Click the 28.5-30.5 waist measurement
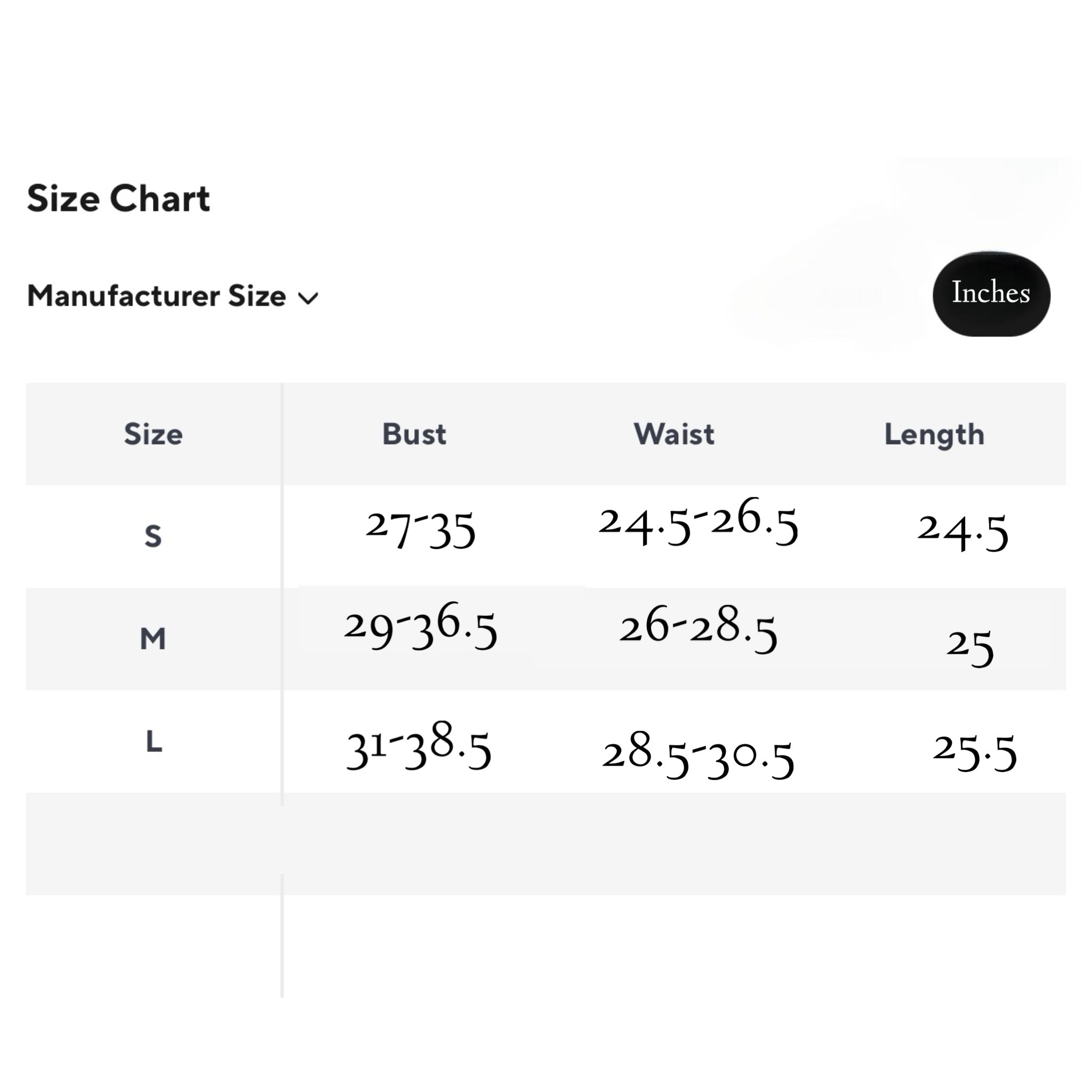The image size is (1092, 1092). (698, 754)
